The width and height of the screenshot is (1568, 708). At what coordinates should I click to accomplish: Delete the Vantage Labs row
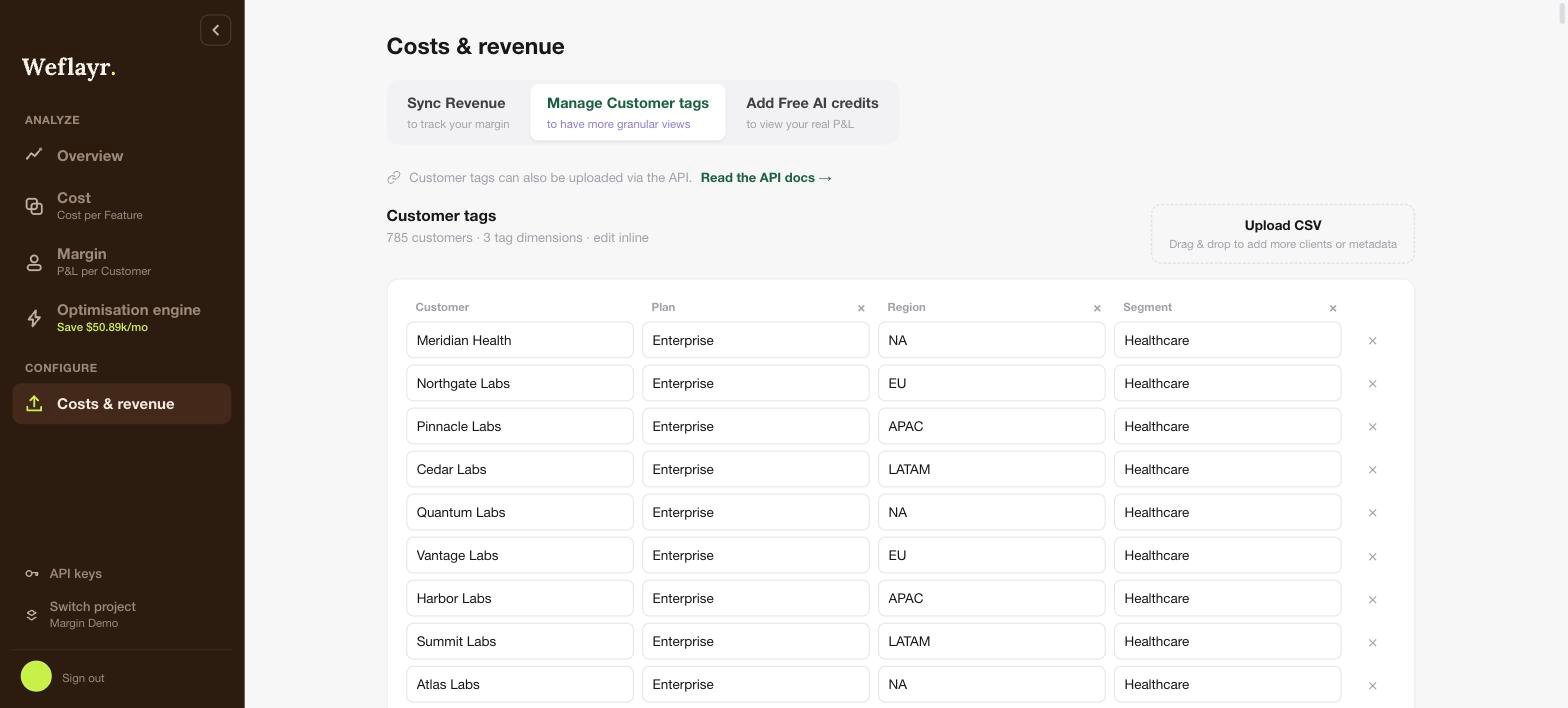1372,556
